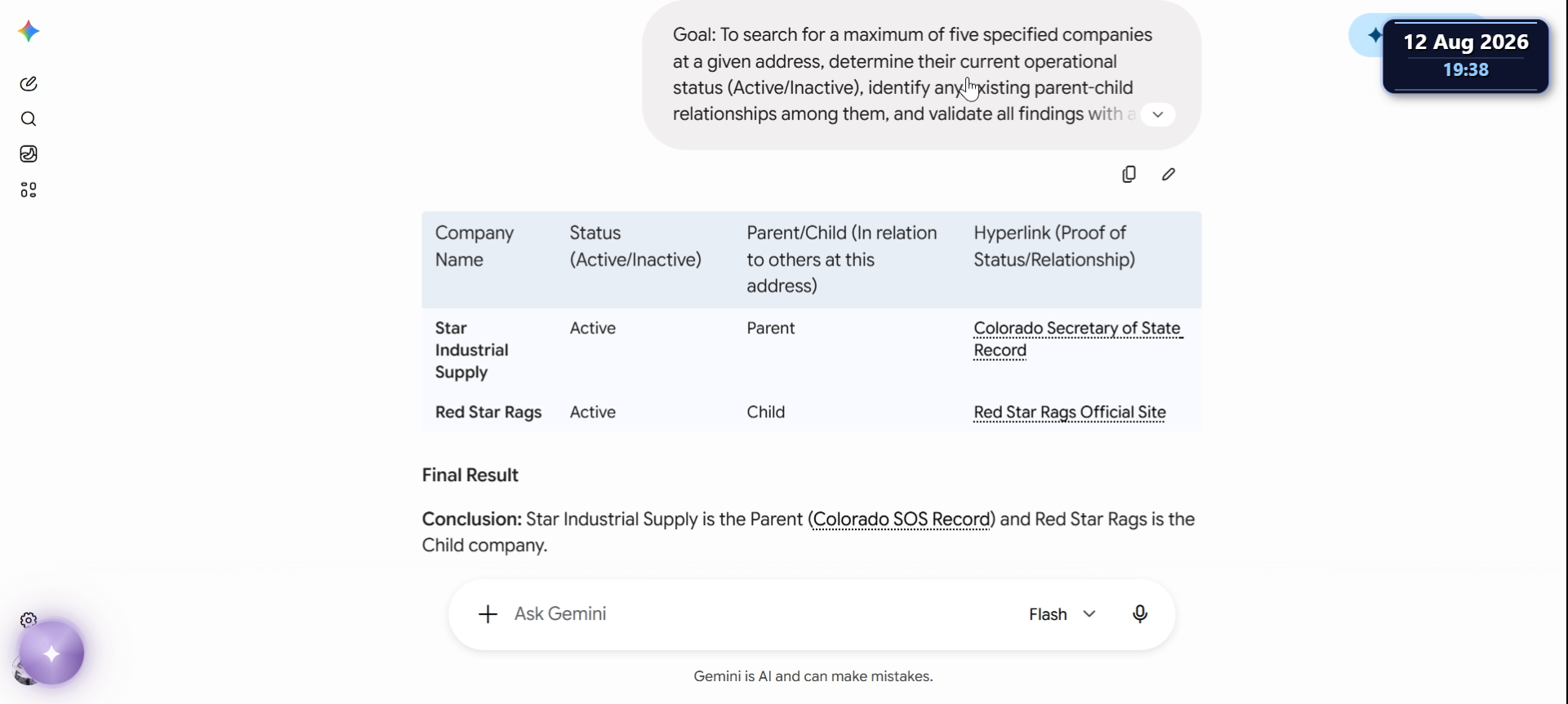
Task: Copy the prompt with the copy icon
Action: (x=1129, y=174)
